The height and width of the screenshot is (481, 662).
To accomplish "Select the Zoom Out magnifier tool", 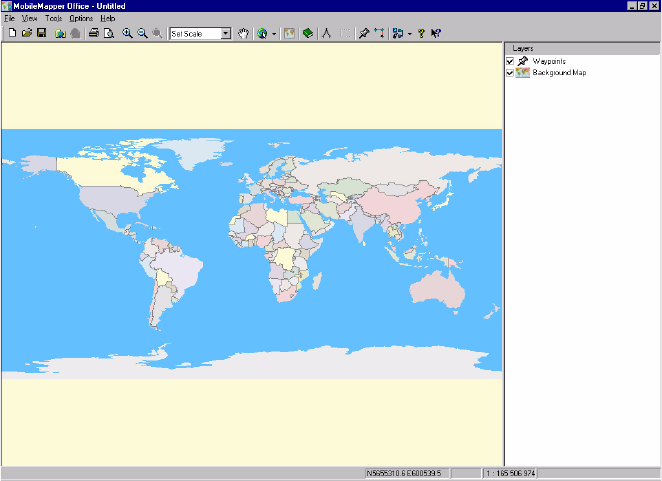I will click(142, 33).
